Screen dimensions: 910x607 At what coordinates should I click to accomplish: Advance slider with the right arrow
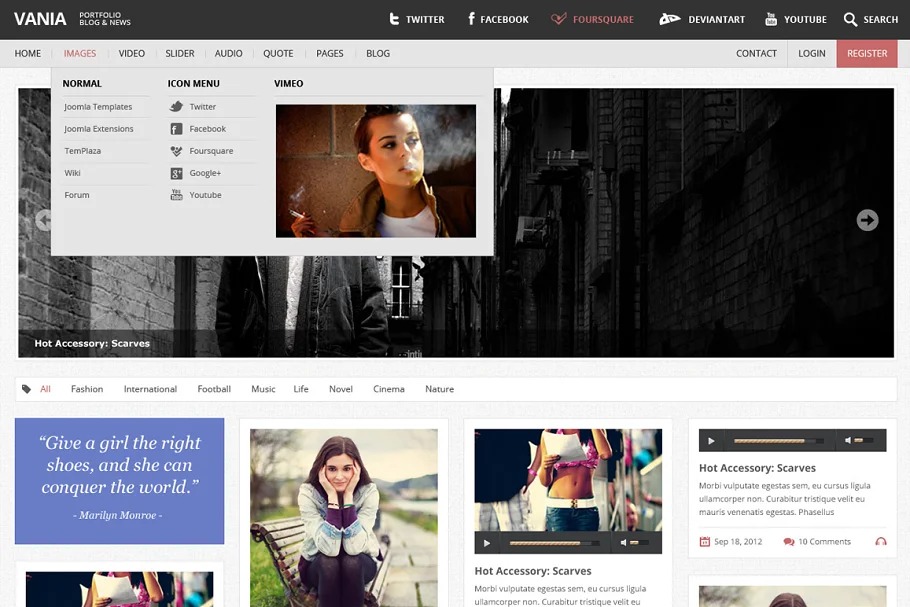(867, 220)
